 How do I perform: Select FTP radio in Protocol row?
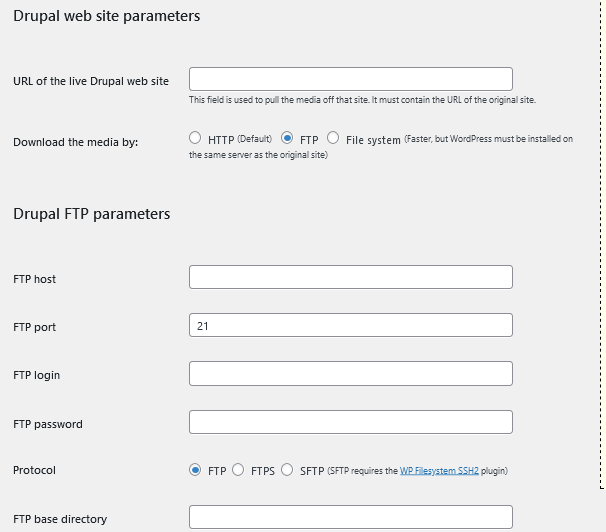pos(195,470)
